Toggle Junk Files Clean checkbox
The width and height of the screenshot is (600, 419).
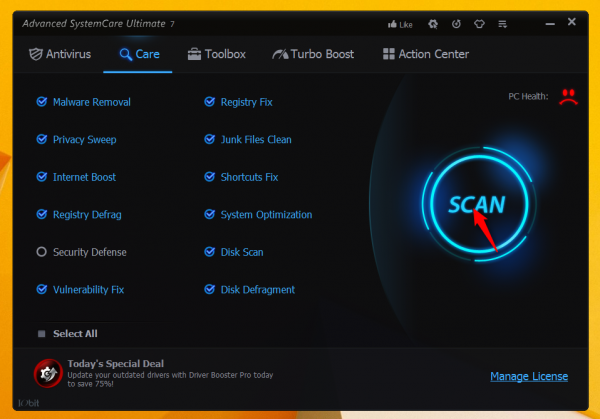pos(209,139)
